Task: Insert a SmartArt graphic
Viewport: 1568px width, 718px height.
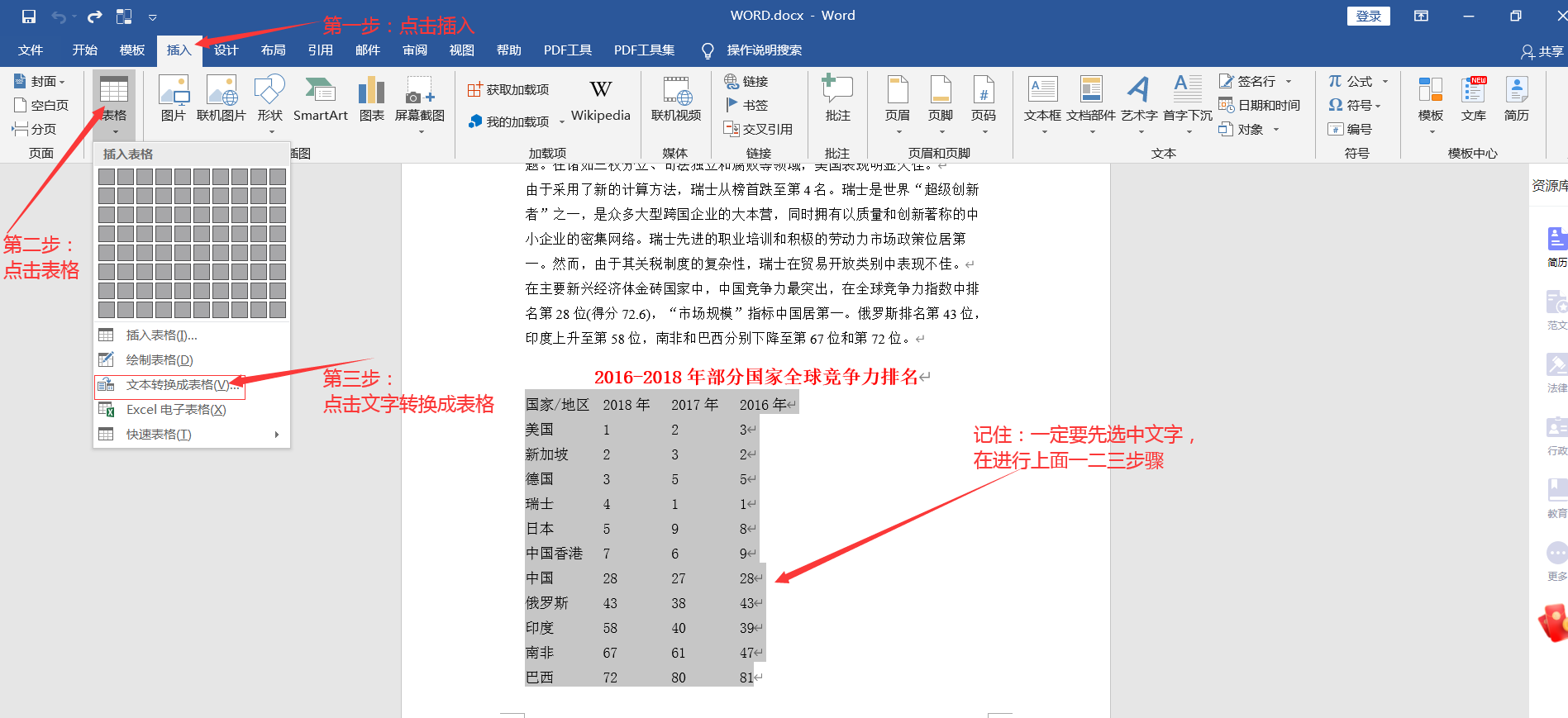Action: click(321, 98)
